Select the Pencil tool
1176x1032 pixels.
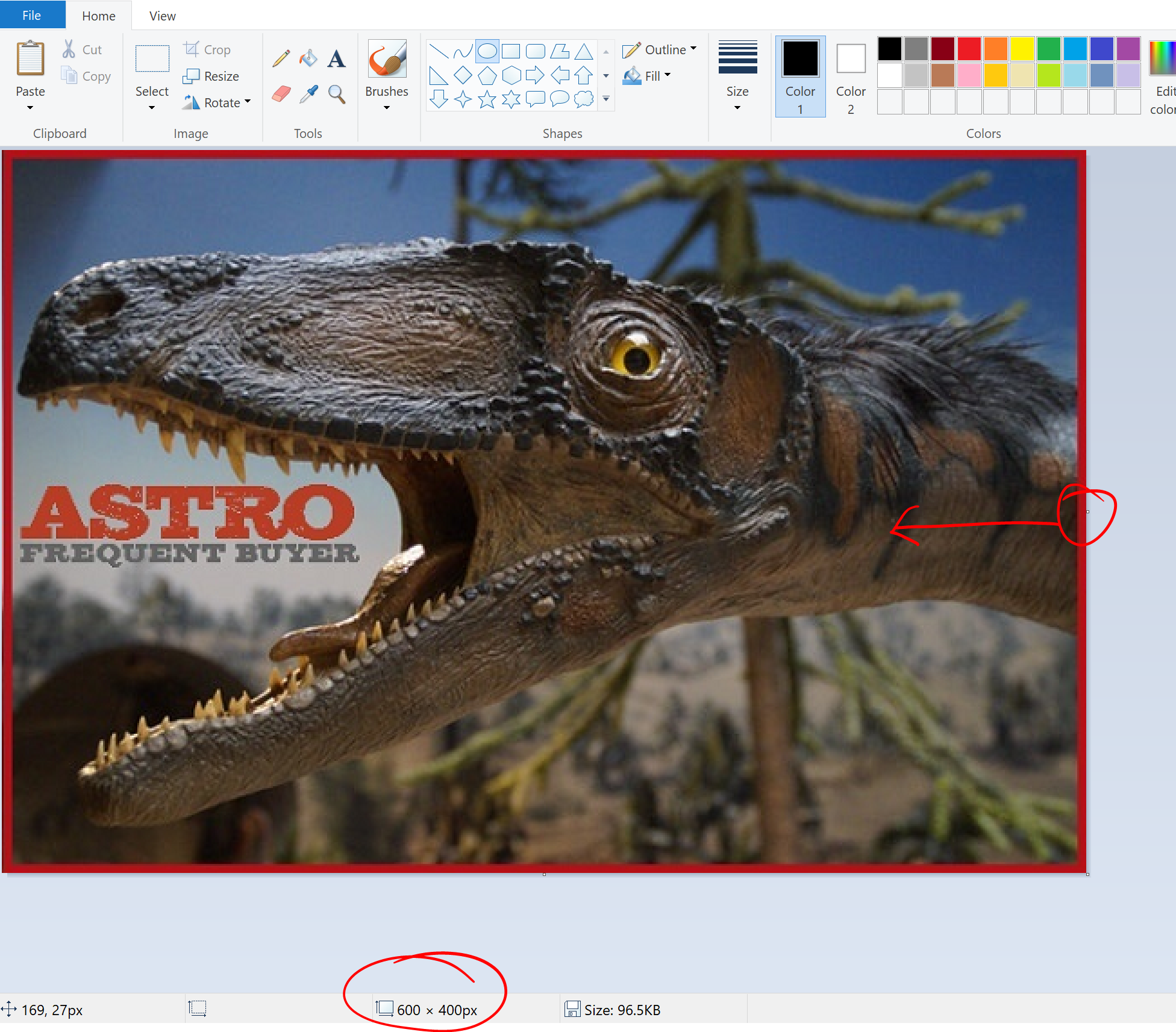coord(281,58)
